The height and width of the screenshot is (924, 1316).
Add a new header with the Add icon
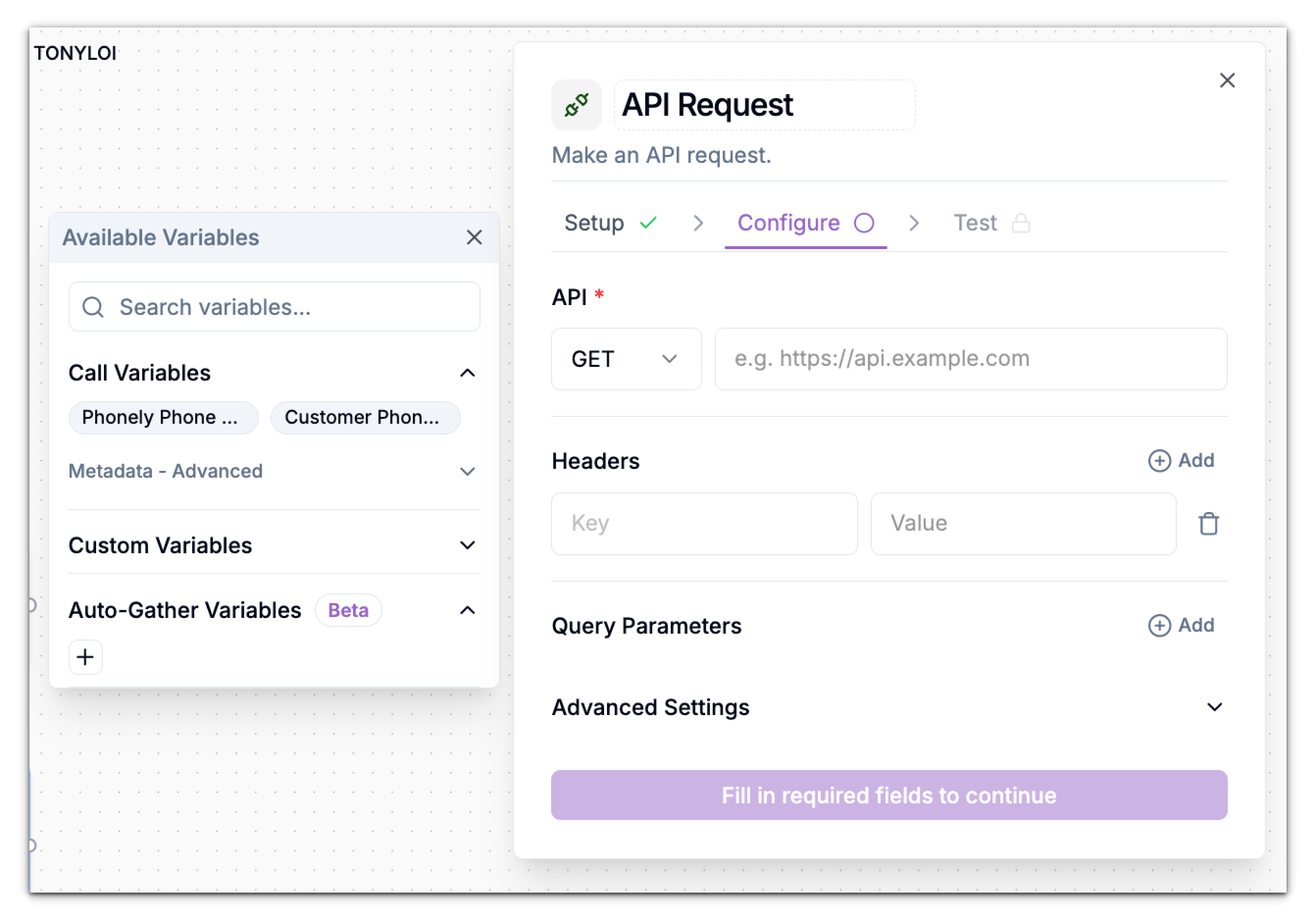(x=1160, y=460)
